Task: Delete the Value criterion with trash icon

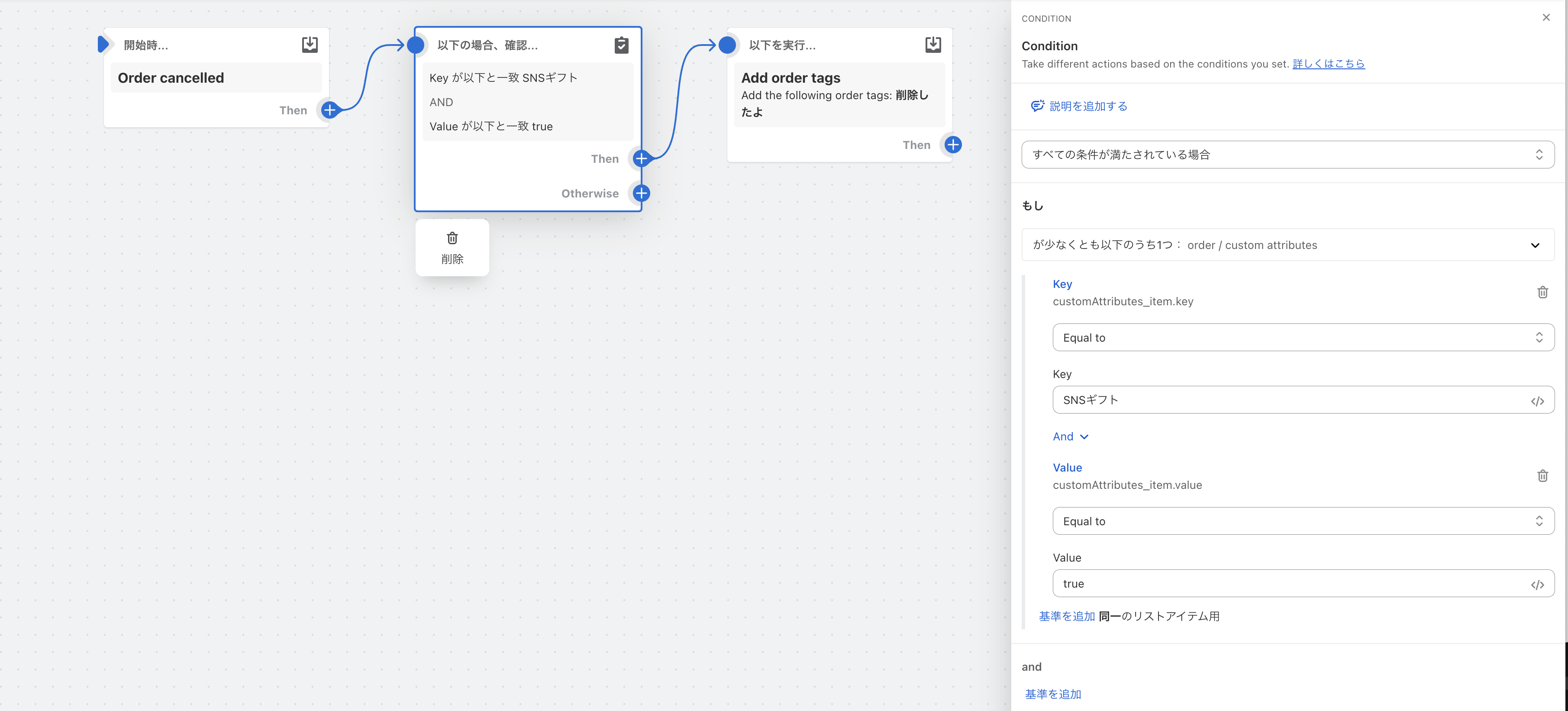Action: point(1542,475)
